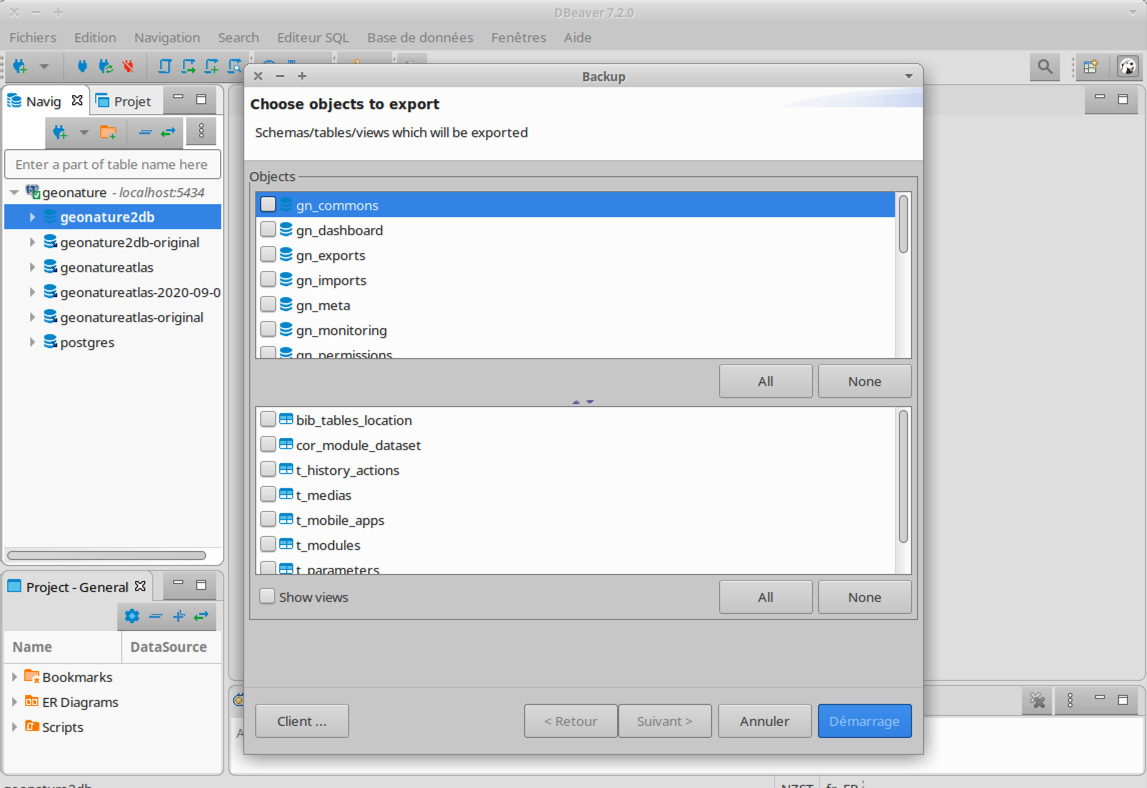Click the clear icon in the bottom right panel toolbar
This screenshot has height=788, width=1147.
tap(1037, 700)
